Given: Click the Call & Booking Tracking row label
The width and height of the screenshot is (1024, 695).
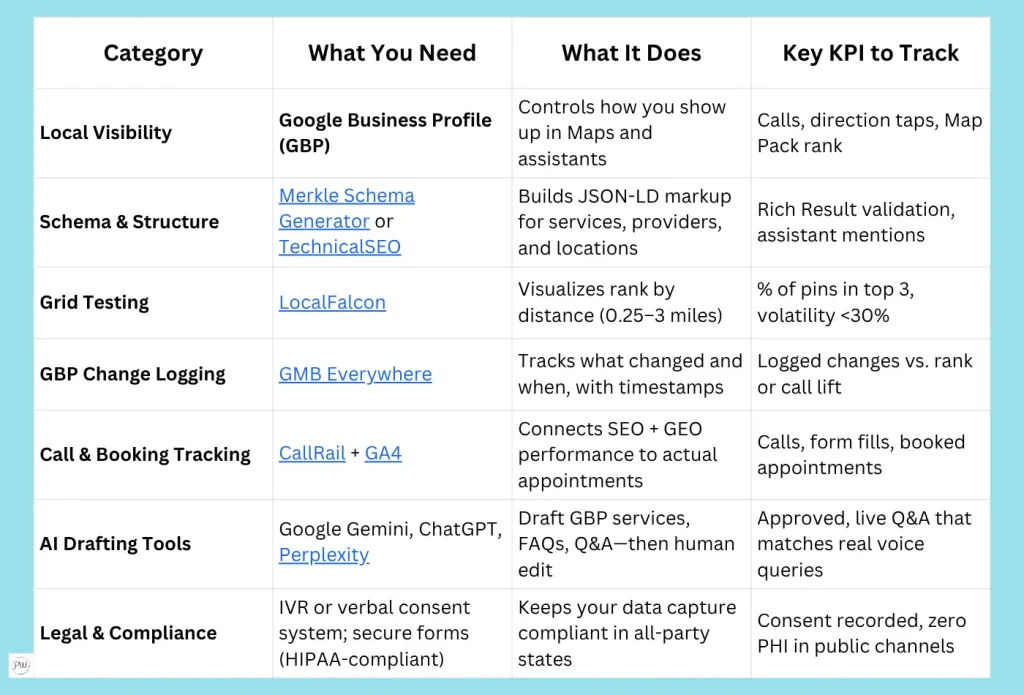Looking at the screenshot, I should (x=145, y=454).
